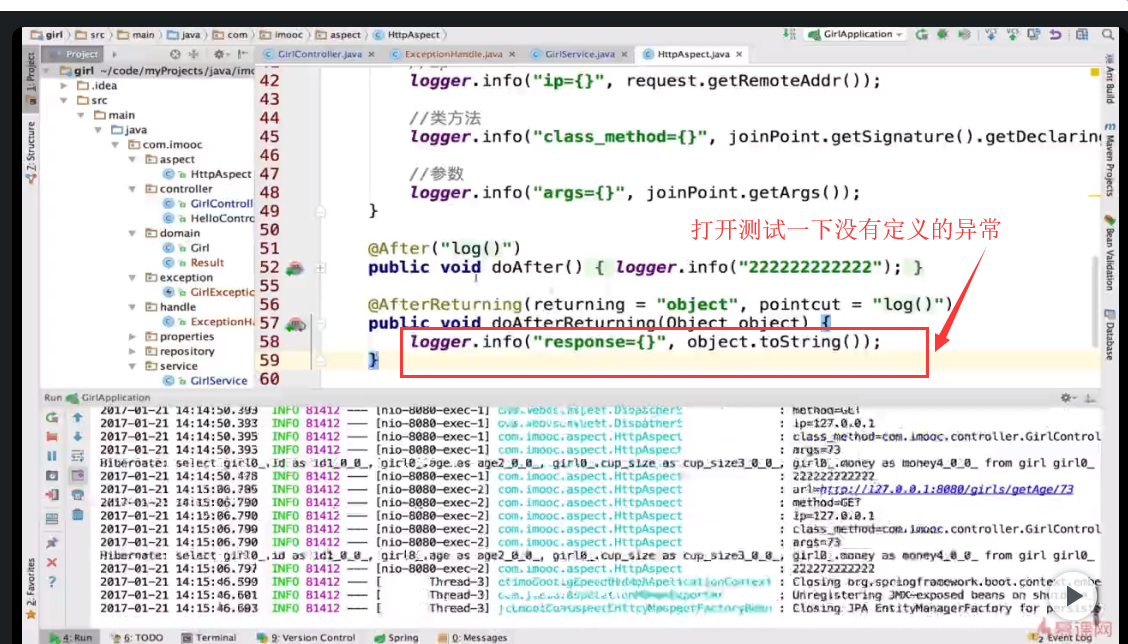This screenshot has width=1128, height=644.
Task: Open Project Structure from toolbar icon
Action: point(1082,35)
